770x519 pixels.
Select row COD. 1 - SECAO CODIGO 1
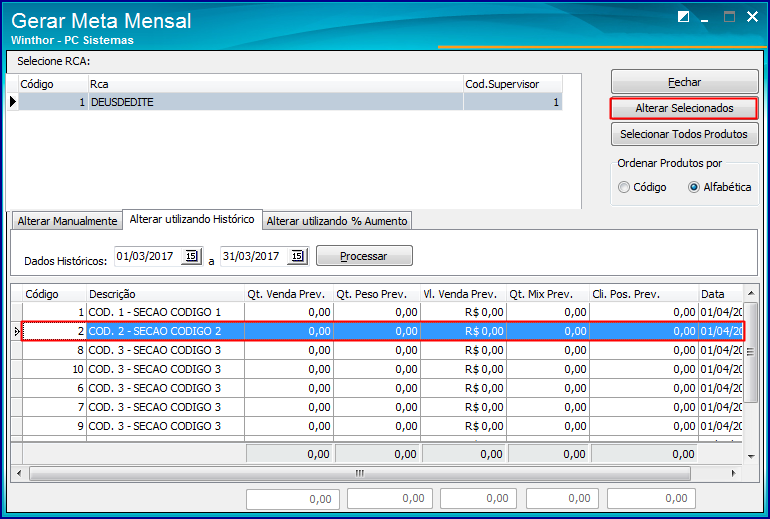pyautogui.click(x=383, y=312)
